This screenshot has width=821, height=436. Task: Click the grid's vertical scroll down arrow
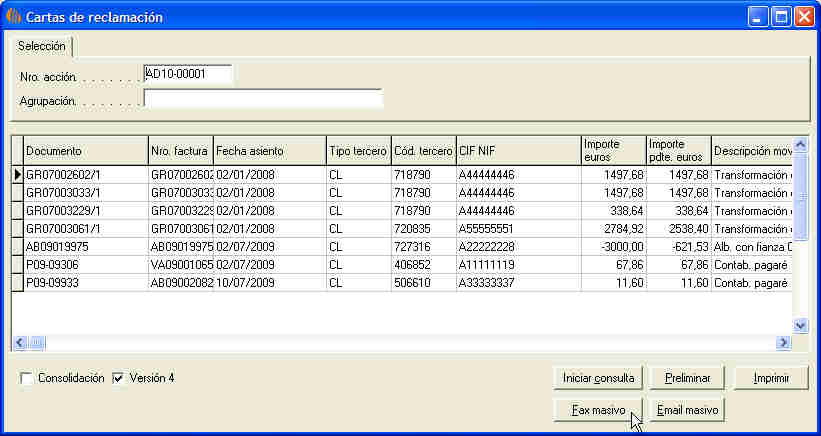[x=801, y=326]
